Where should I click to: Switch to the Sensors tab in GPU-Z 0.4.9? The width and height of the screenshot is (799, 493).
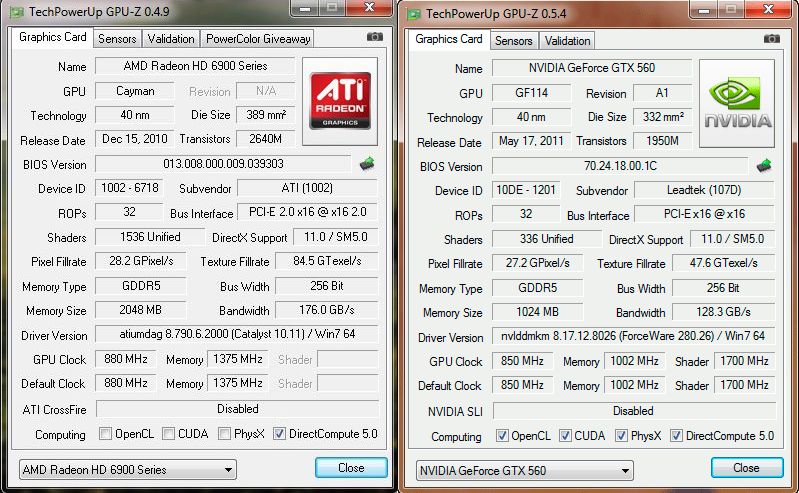click(x=117, y=39)
